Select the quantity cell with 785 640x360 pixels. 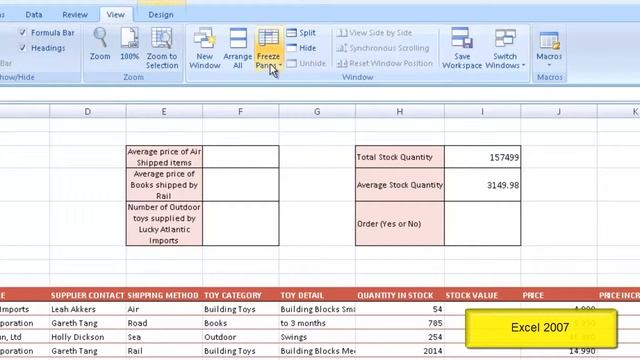[x=400, y=323]
